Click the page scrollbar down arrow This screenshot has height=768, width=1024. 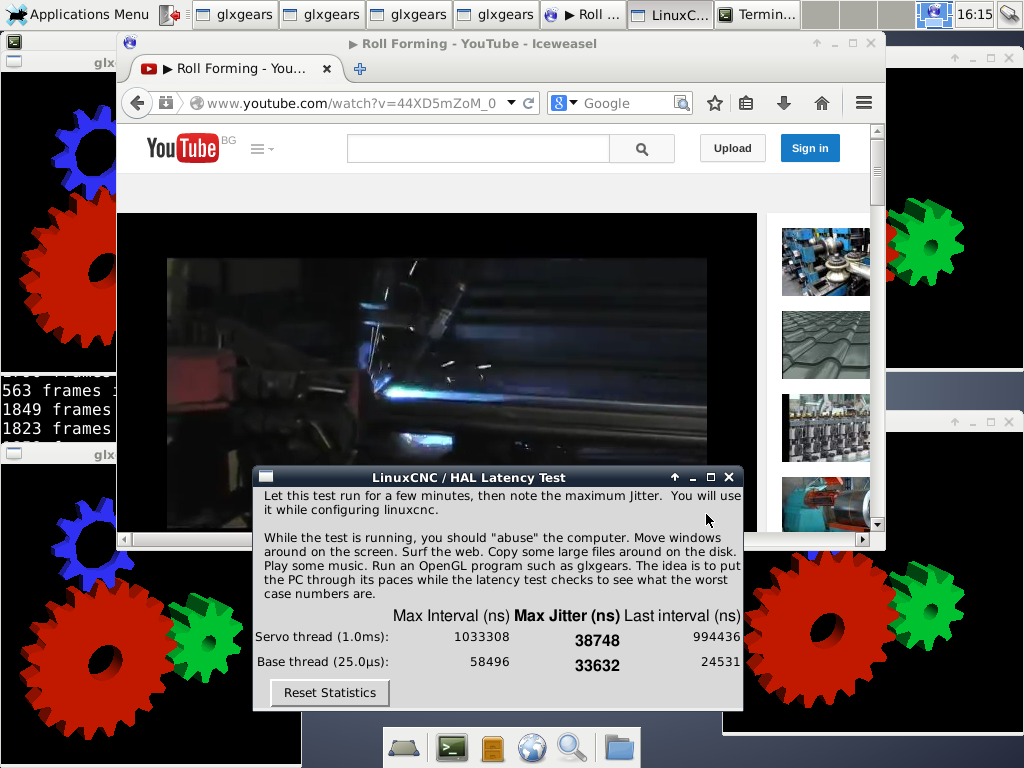click(x=878, y=524)
